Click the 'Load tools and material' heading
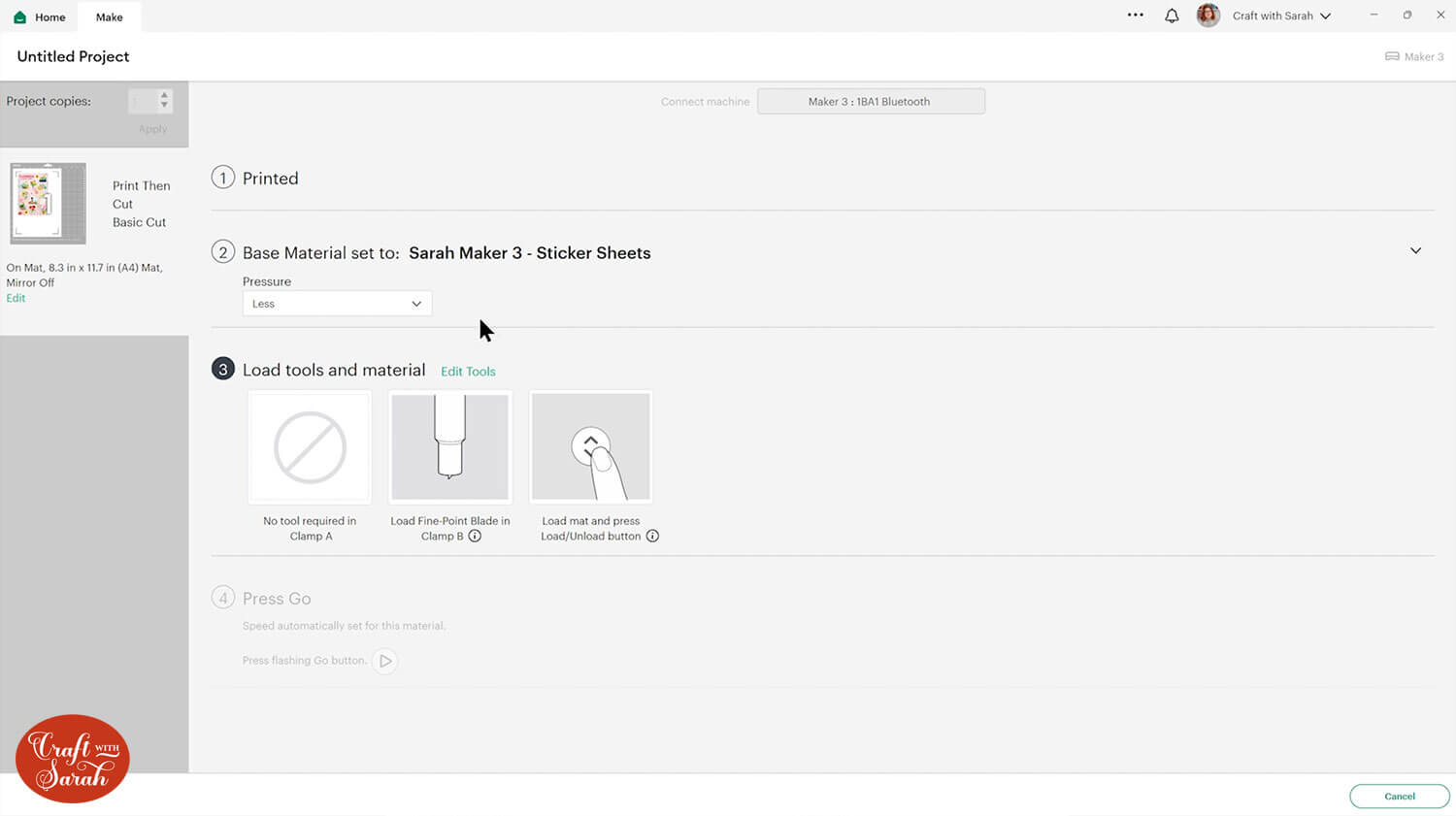 tap(334, 370)
